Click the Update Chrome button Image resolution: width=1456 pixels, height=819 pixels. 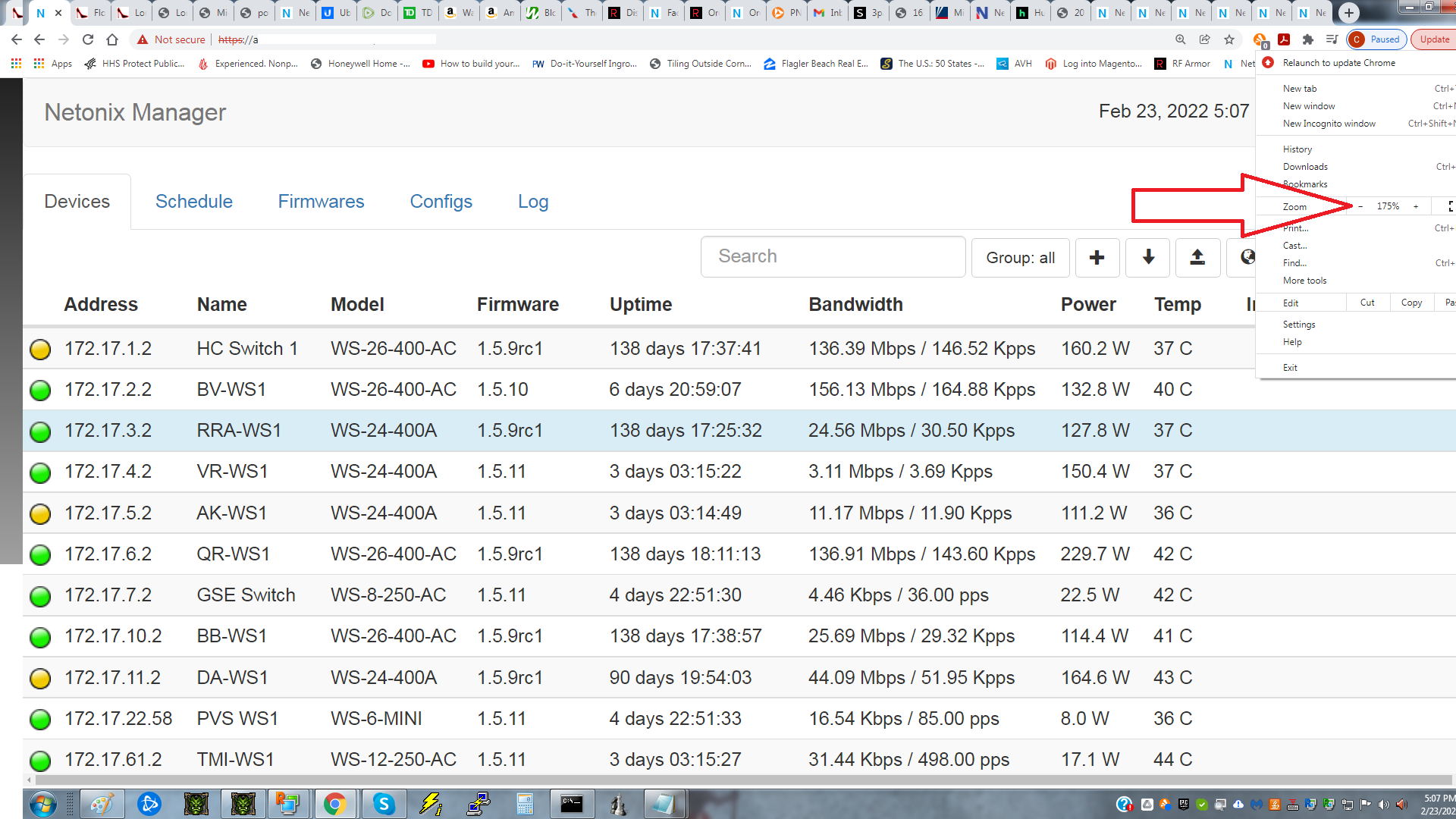[1434, 39]
